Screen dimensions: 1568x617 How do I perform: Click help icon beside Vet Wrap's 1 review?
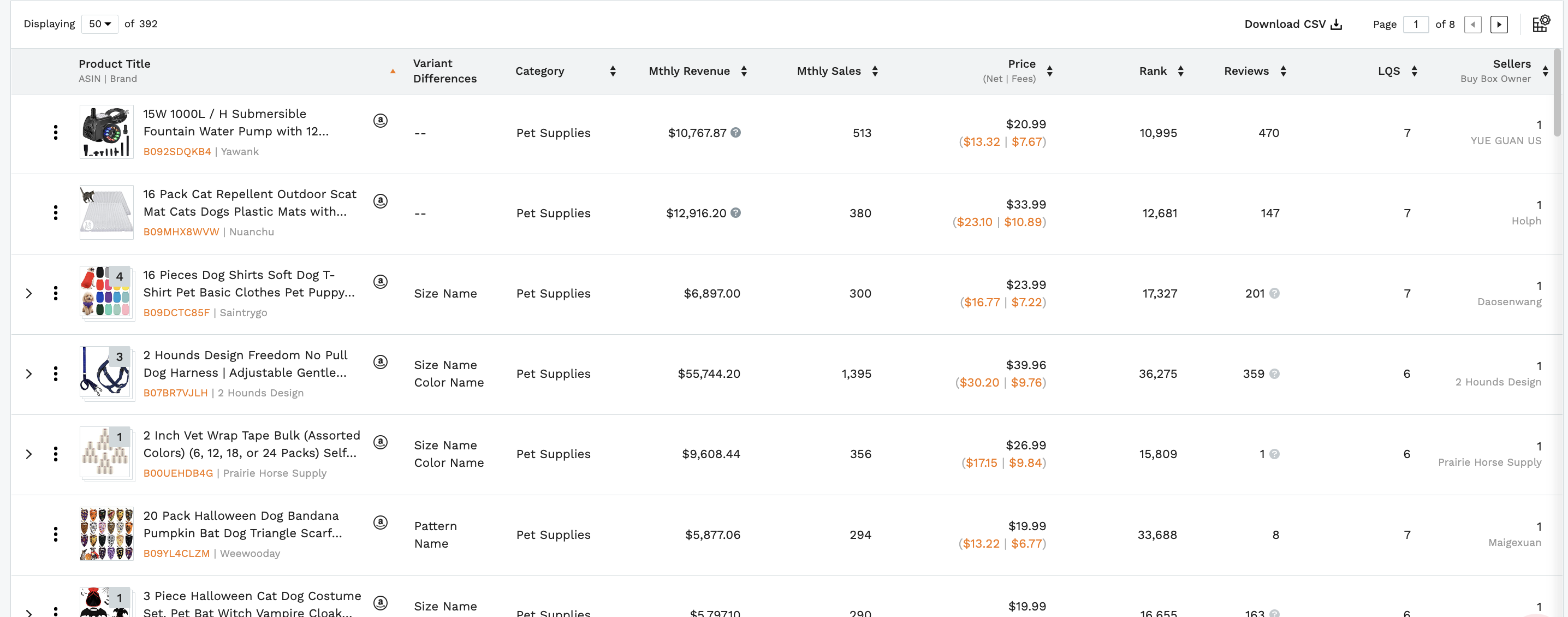point(1274,454)
